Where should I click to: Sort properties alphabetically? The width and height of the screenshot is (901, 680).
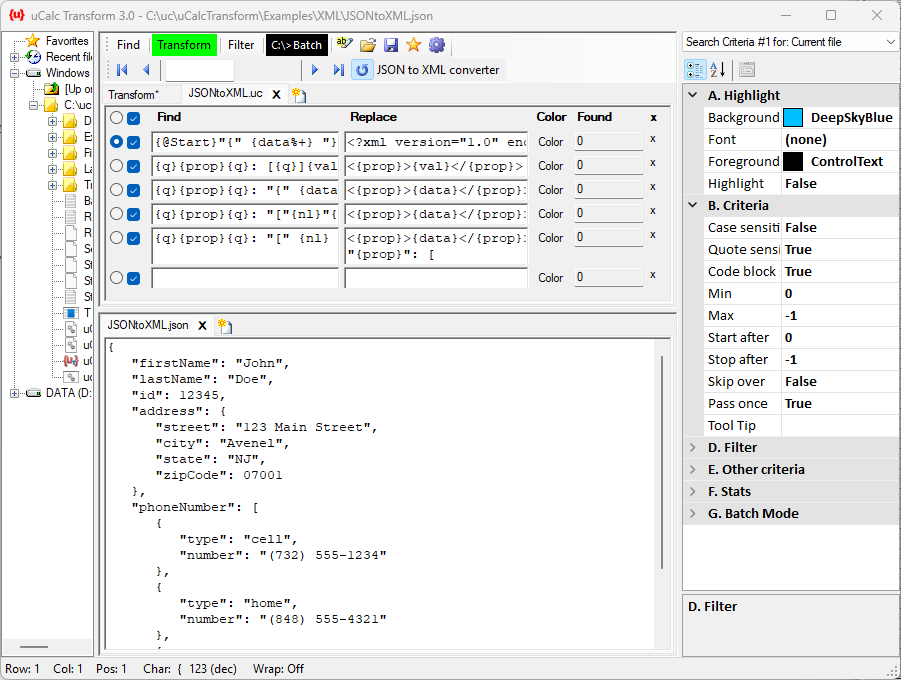pos(718,70)
